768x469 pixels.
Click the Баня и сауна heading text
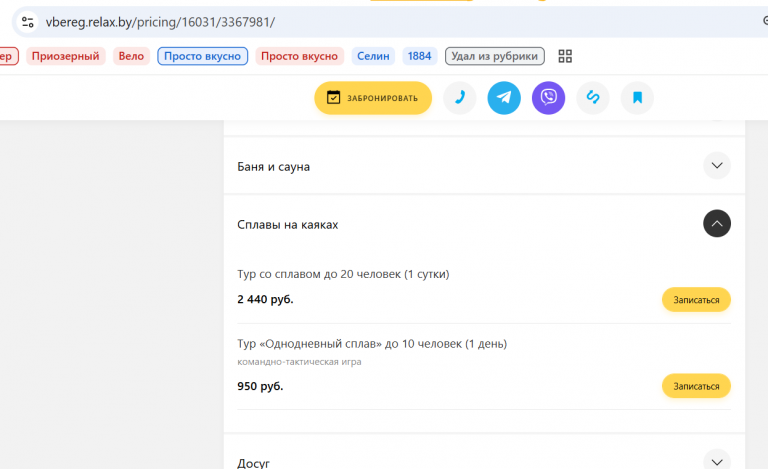(x=273, y=167)
